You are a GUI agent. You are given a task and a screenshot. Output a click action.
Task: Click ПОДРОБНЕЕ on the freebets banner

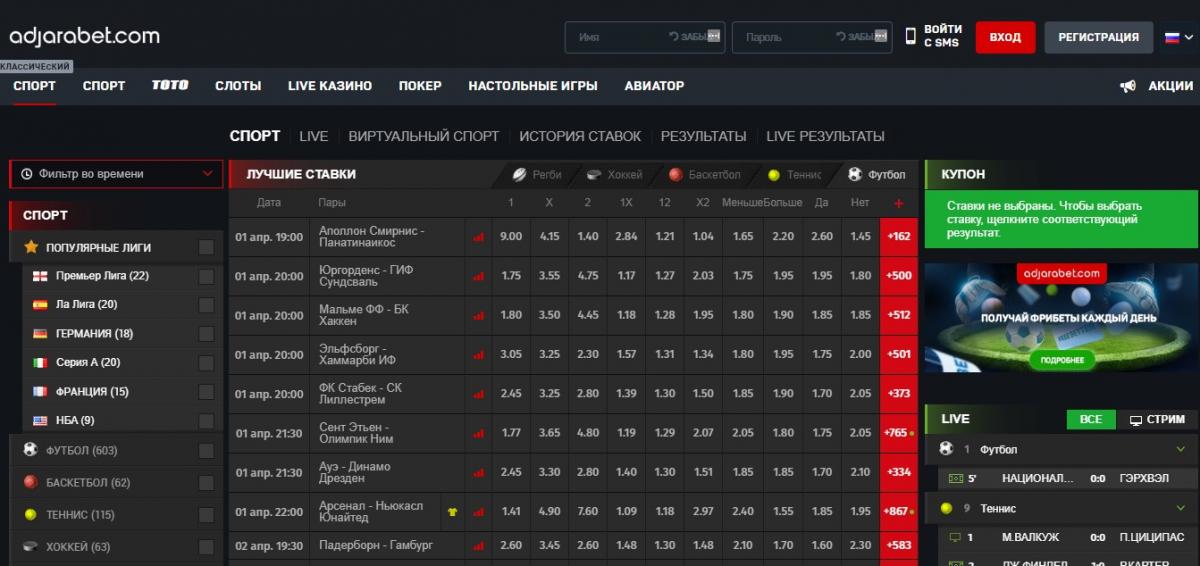pos(1062,359)
